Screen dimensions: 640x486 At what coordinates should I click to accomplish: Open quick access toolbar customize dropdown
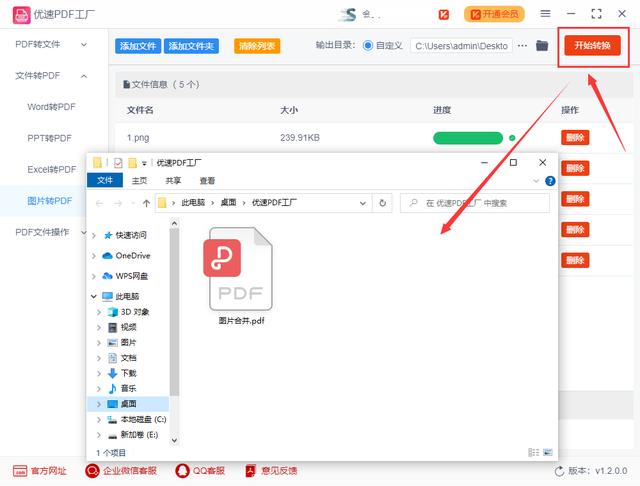[x=144, y=163]
